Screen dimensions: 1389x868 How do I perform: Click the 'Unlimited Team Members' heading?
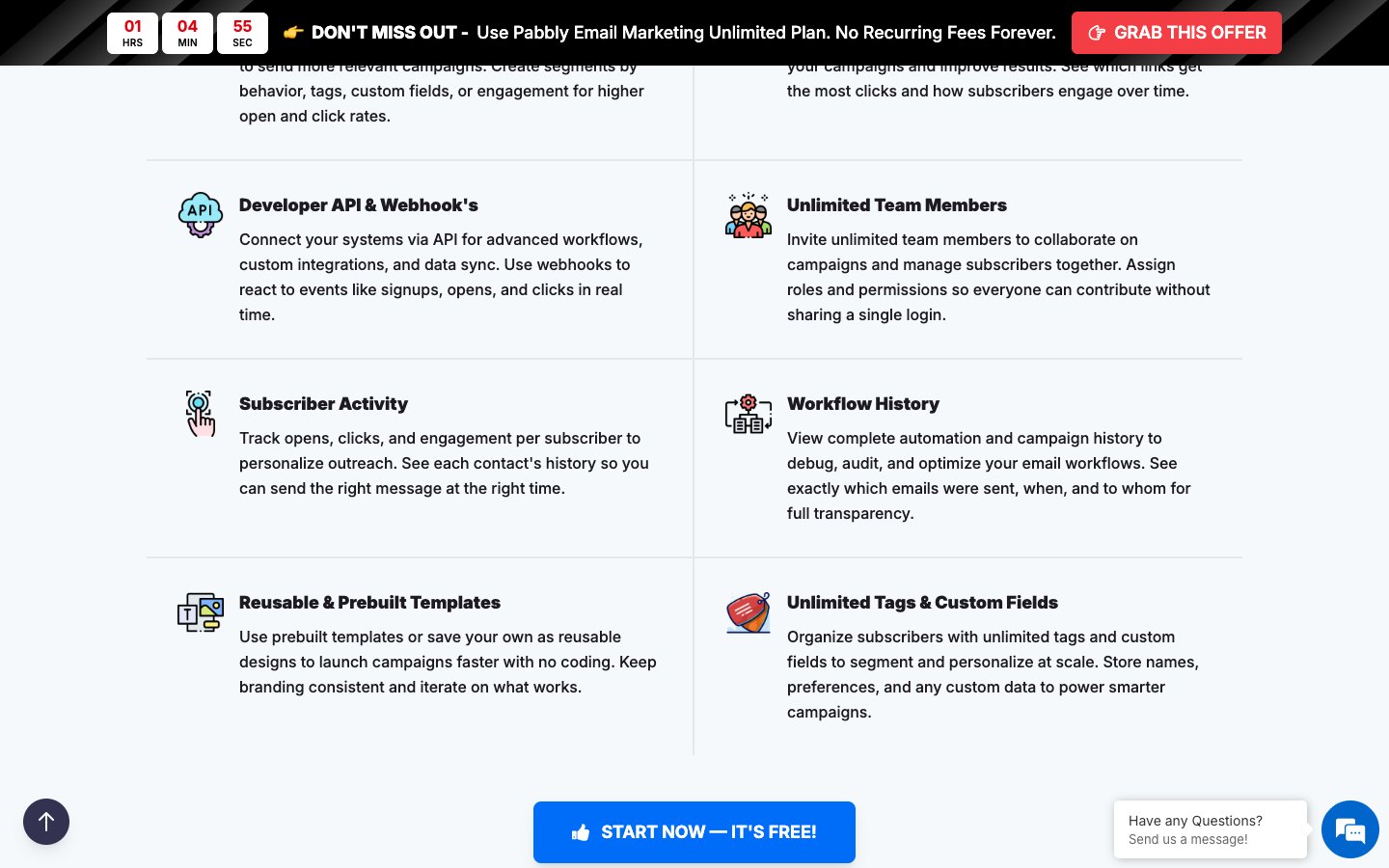pyautogui.click(x=897, y=205)
